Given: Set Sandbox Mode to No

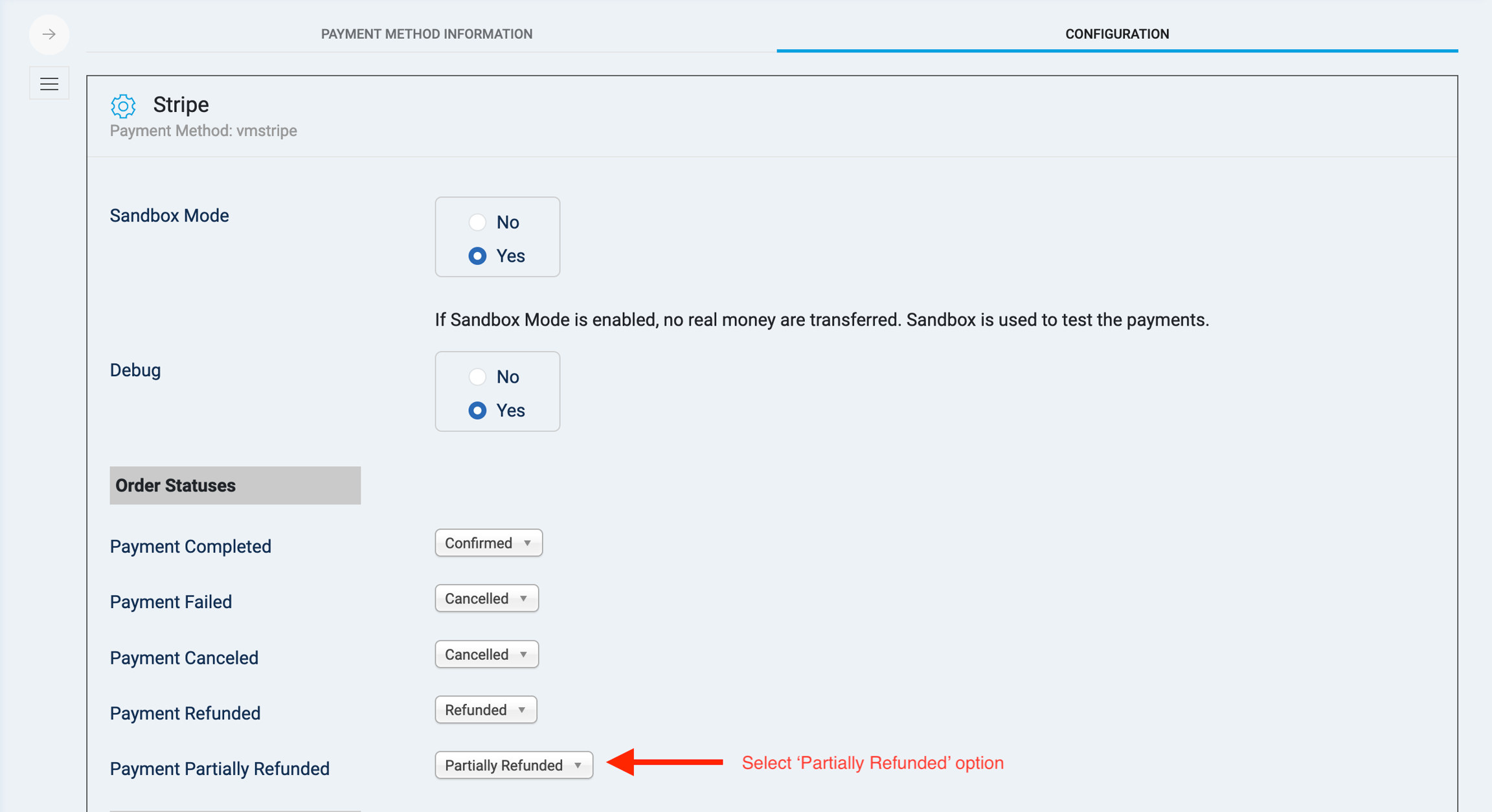Looking at the screenshot, I should click(x=478, y=222).
